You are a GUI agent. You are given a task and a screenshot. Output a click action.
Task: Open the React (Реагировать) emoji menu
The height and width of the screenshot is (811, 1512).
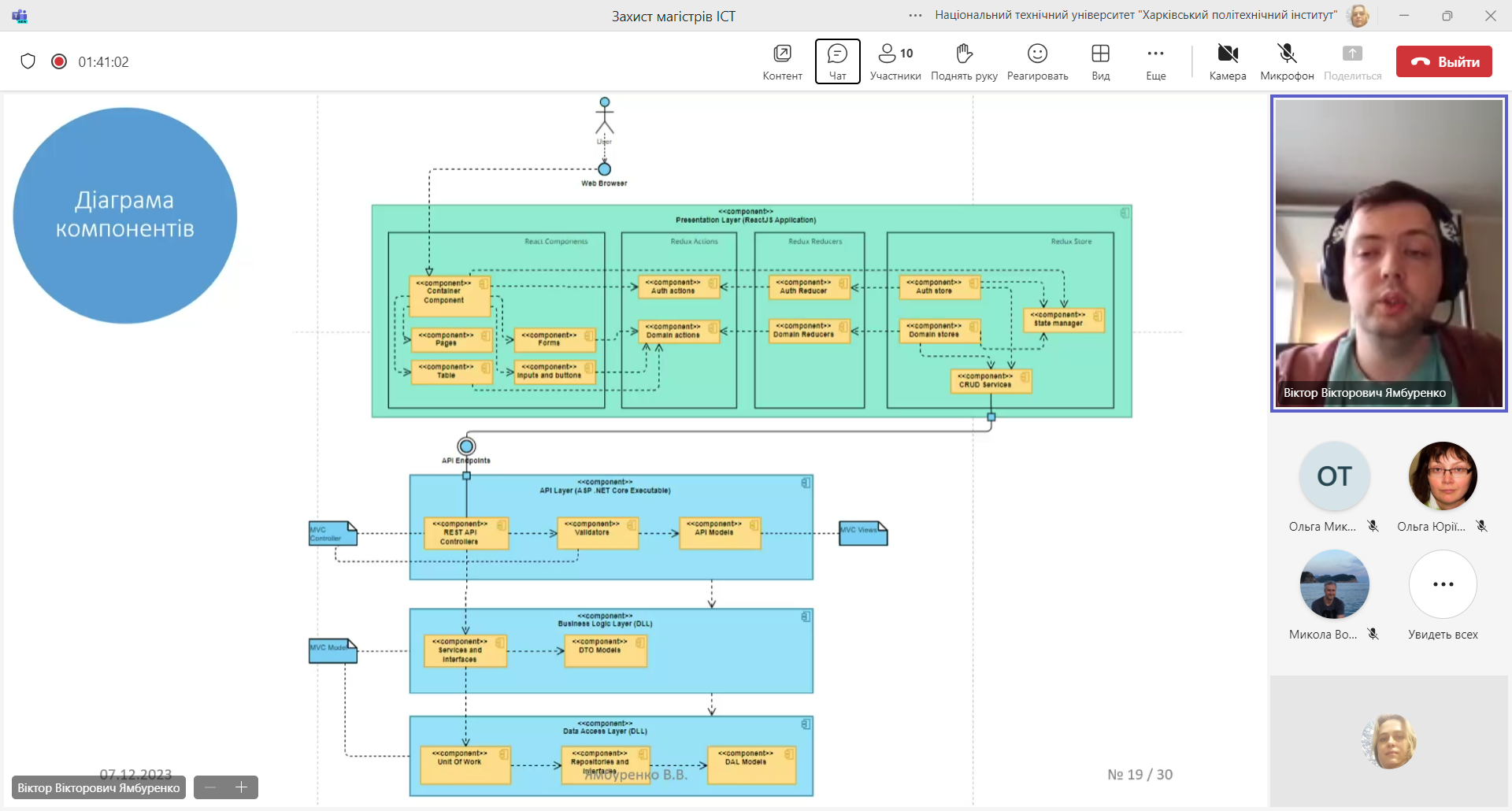click(1037, 61)
